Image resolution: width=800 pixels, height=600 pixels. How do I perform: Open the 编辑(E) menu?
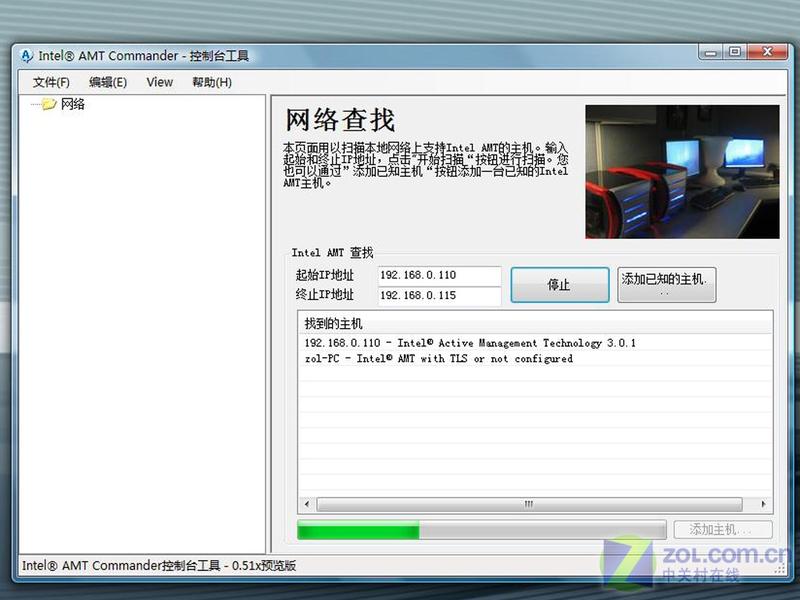[108, 82]
